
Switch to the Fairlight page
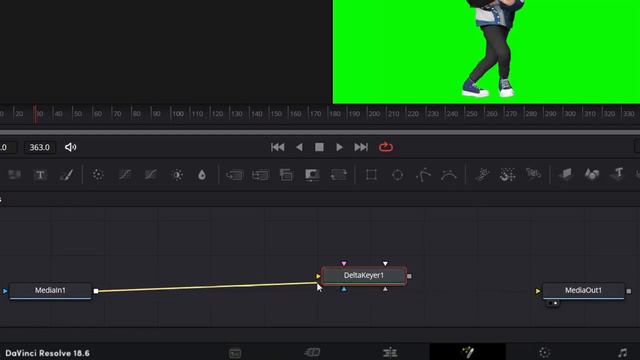tap(622, 353)
